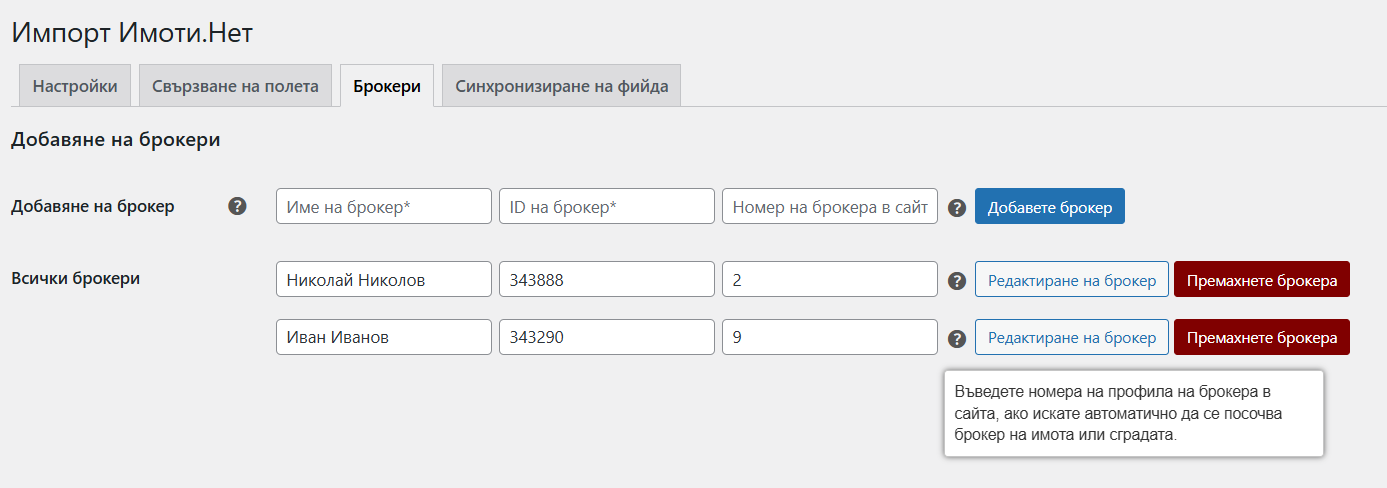This screenshot has width=1387, height=488.
Task: Click Редактиране на брокер for Николай Николов
Action: pyautogui.click(x=1072, y=280)
